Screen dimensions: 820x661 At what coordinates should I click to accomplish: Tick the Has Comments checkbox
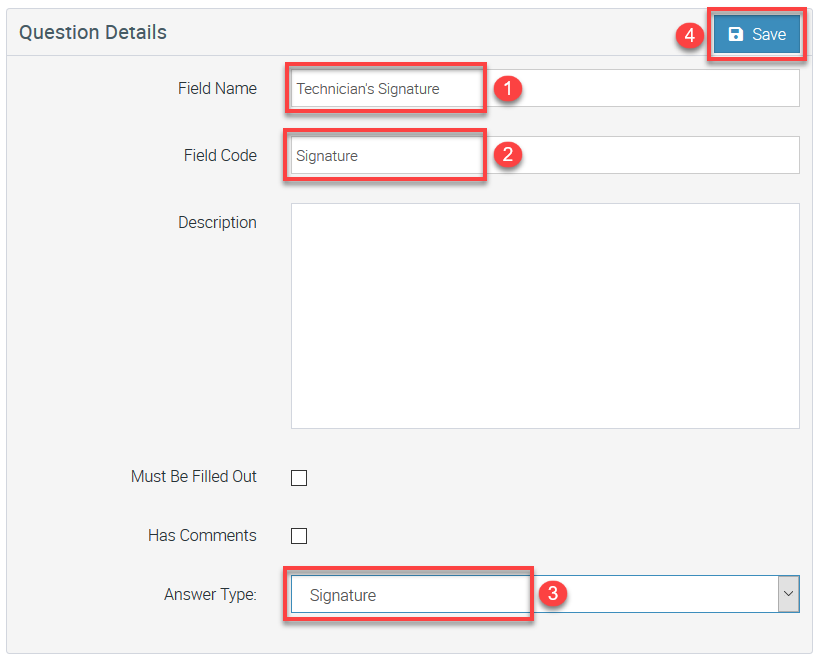click(299, 536)
